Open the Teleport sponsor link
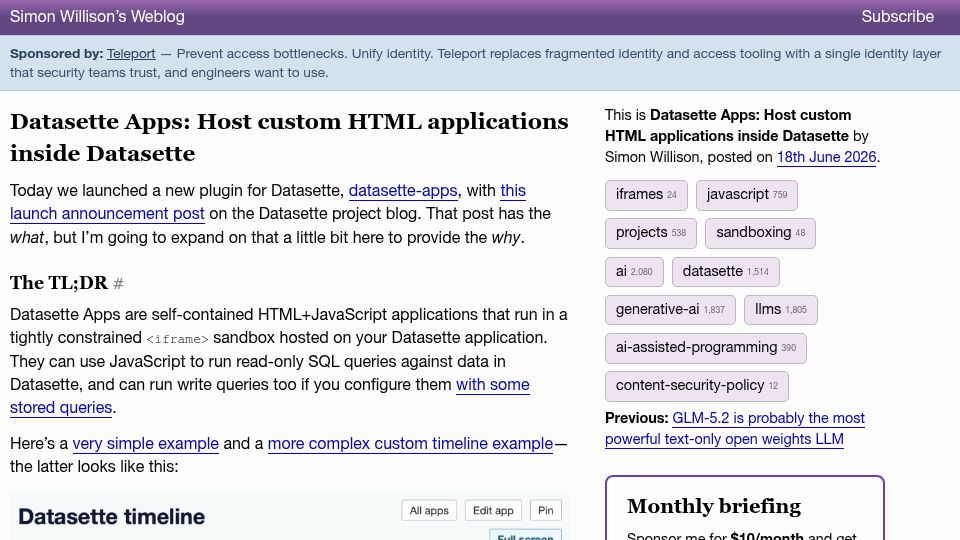The width and height of the screenshot is (960, 540). [x=131, y=54]
